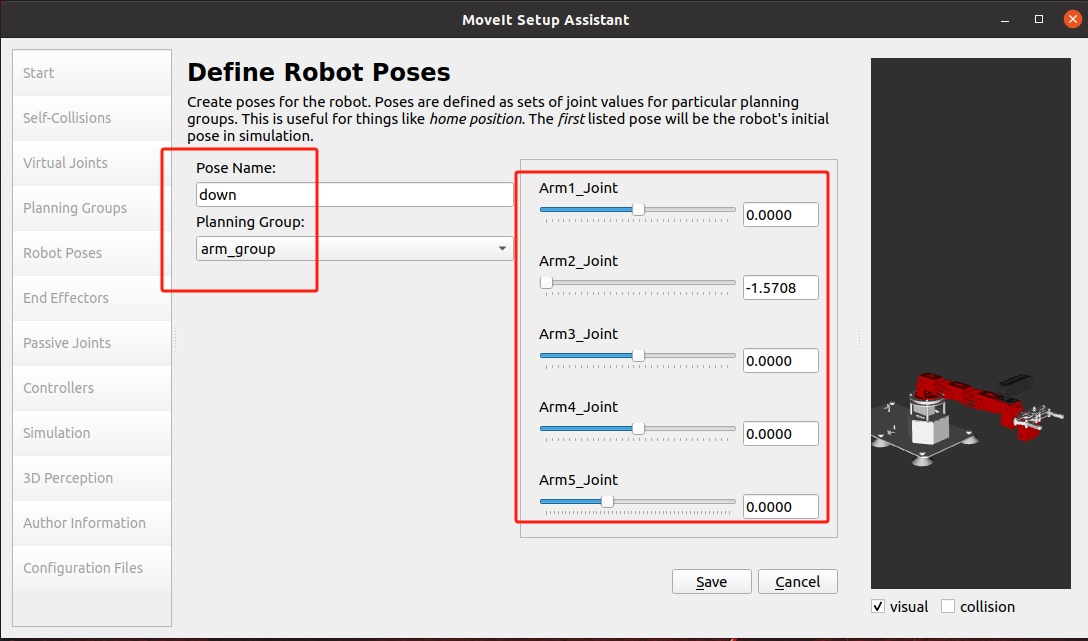Minimize the MoveIt Setup Assistant window
The image size is (1088, 641).
pos(1005,20)
